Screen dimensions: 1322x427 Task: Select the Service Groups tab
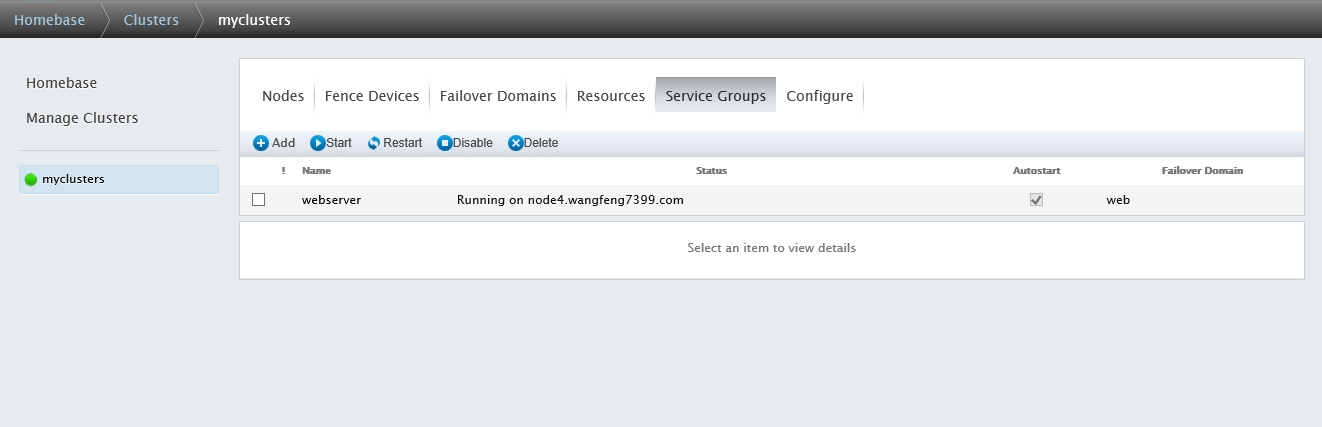click(x=715, y=96)
